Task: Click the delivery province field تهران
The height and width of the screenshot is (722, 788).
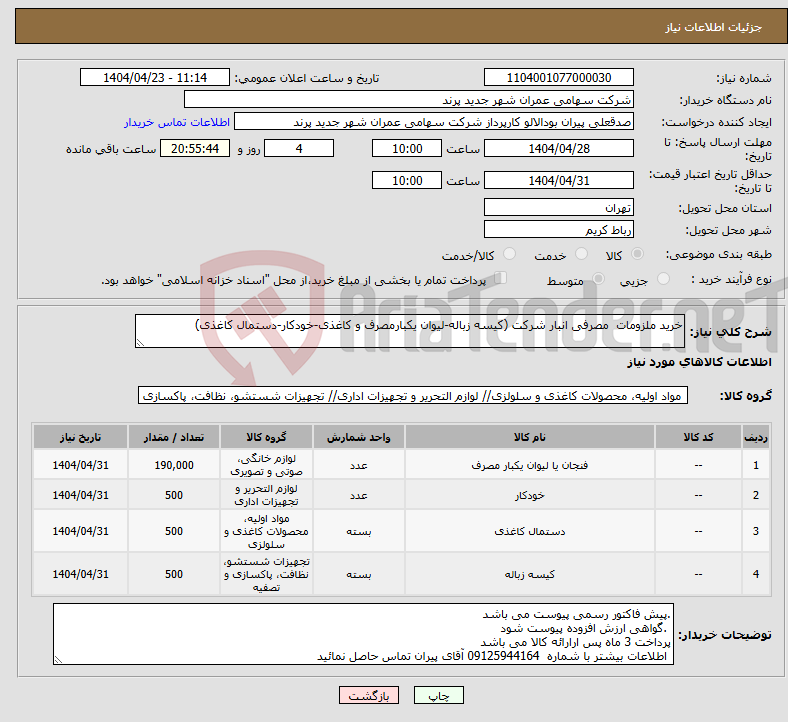Action: (559, 207)
